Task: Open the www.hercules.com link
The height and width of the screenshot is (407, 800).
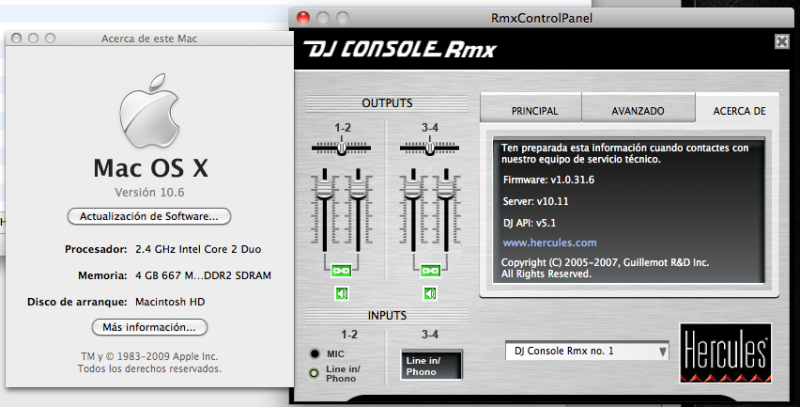Action: [x=549, y=242]
